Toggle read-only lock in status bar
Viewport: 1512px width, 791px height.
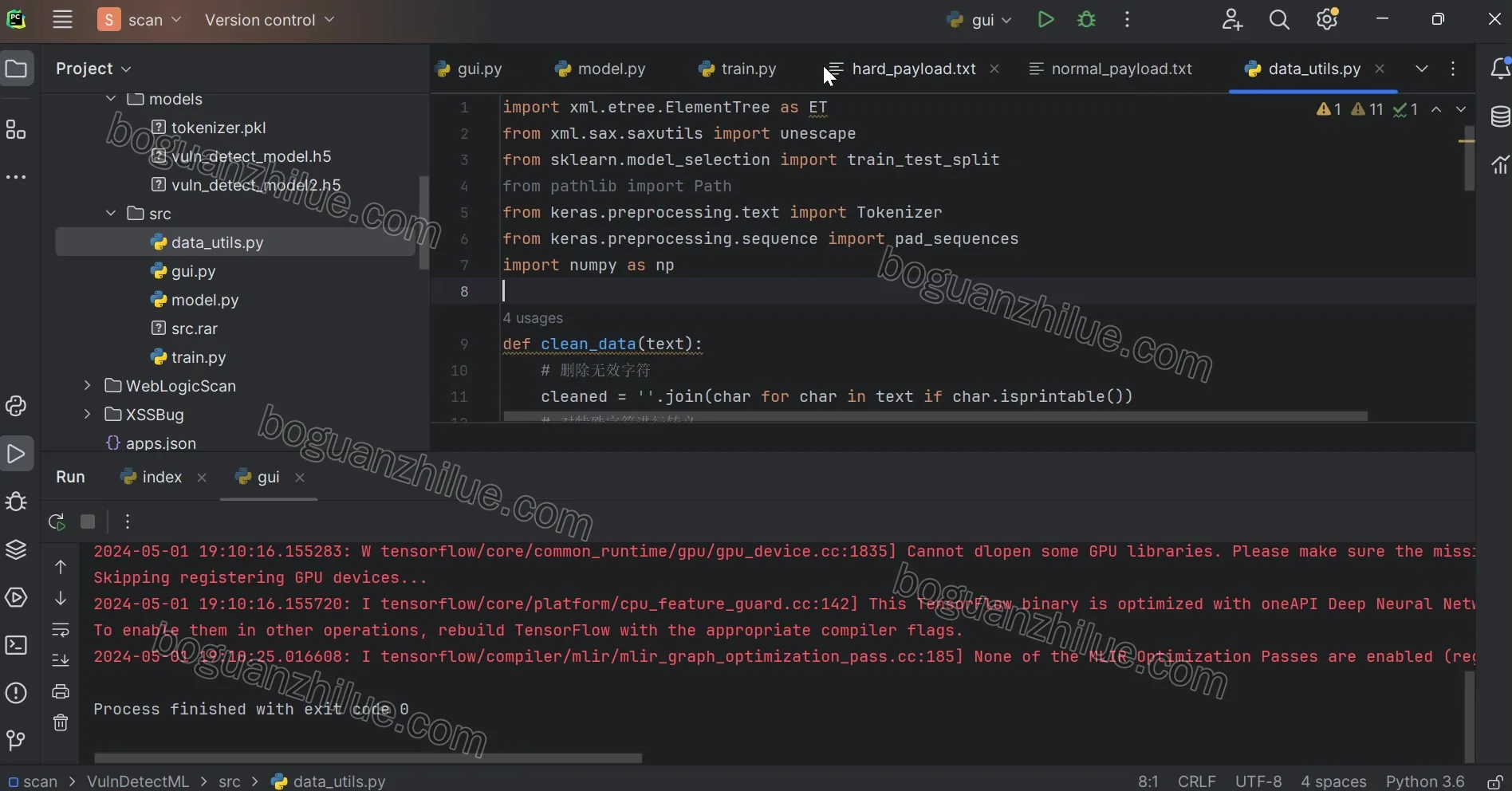1495,781
